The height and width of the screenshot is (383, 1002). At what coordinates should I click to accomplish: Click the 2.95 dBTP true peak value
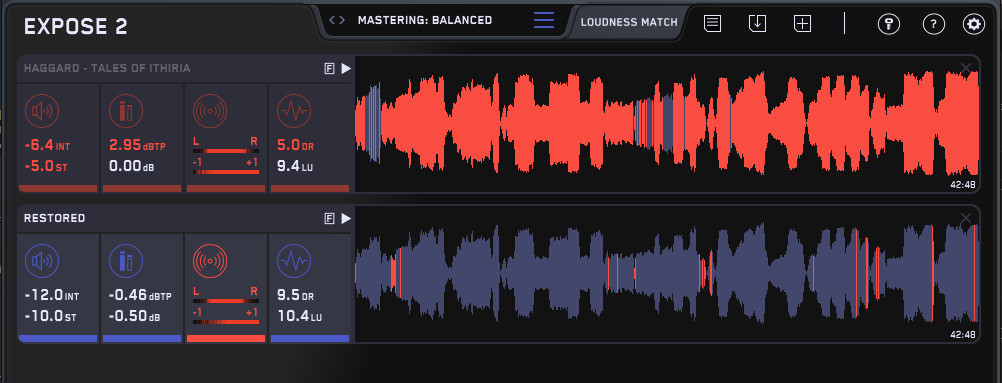point(137,145)
